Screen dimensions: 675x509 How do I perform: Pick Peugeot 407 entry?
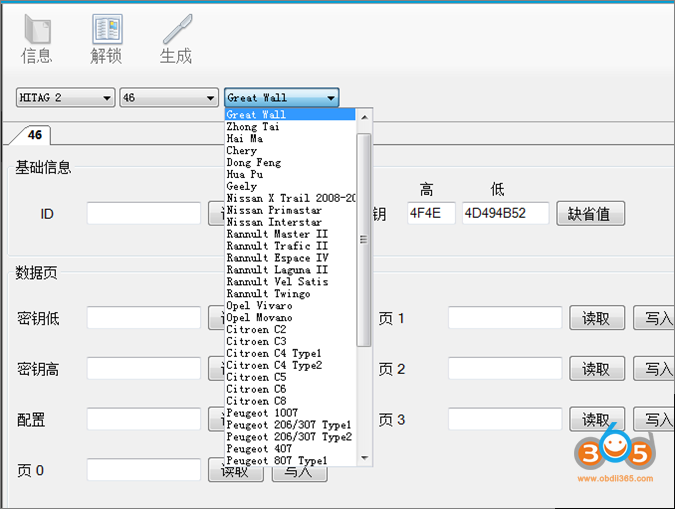point(290,449)
